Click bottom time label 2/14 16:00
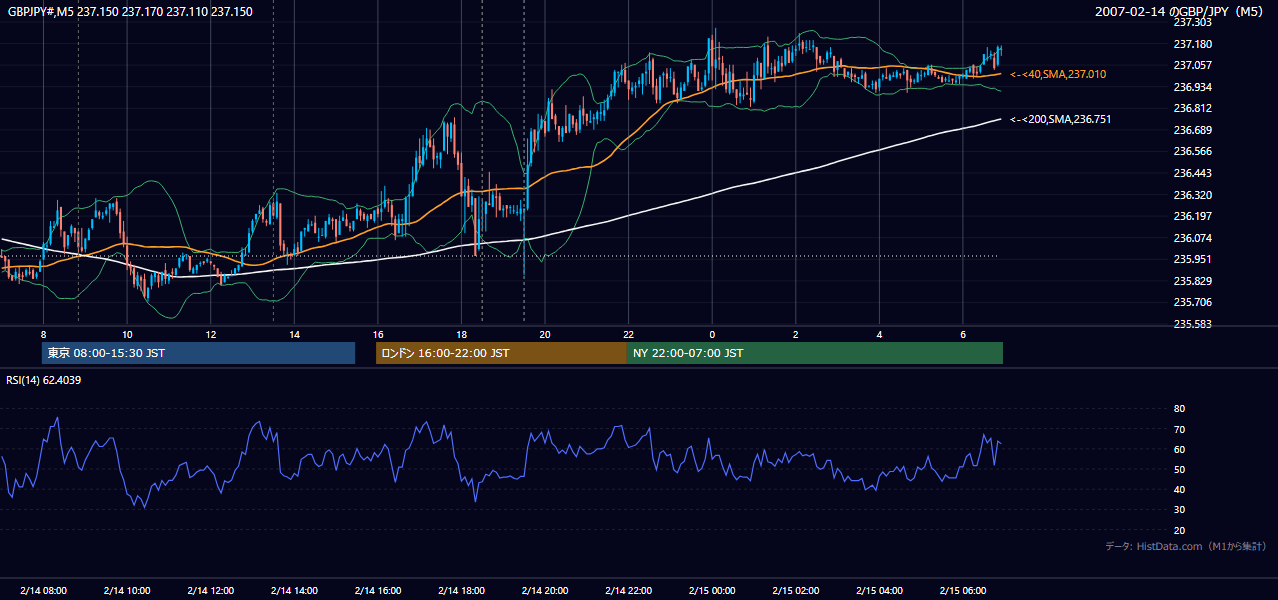 coord(378,590)
